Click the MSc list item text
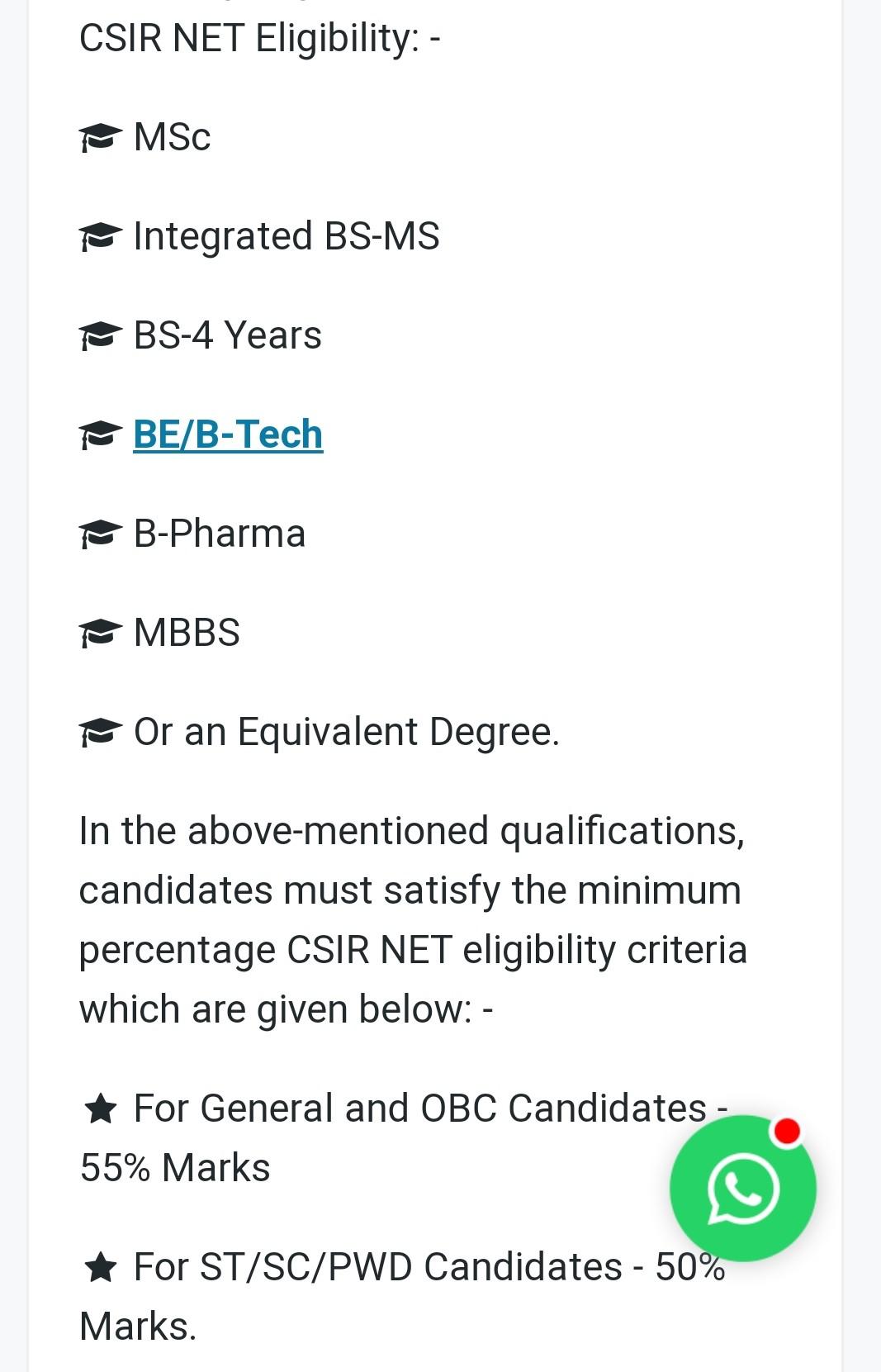This screenshot has height=1372, width=881. point(172,137)
